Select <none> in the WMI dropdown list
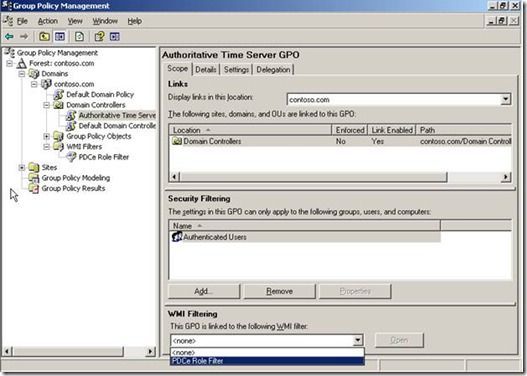This screenshot has width=527, height=376. (x=267, y=352)
